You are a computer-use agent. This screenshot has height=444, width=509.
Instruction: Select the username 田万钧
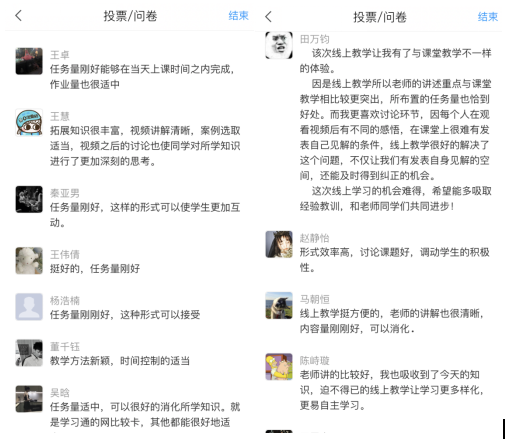(314, 39)
